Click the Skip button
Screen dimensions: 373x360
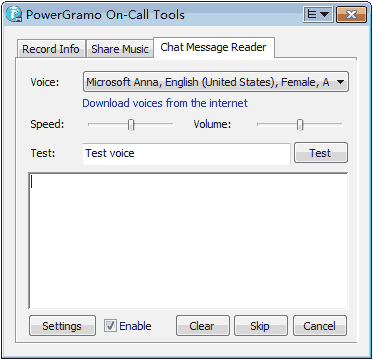pyautogui.click(x=260, y=326)
